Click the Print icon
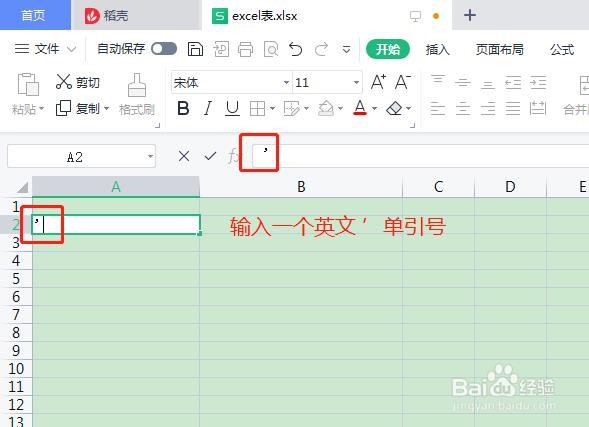 (245, 49)
